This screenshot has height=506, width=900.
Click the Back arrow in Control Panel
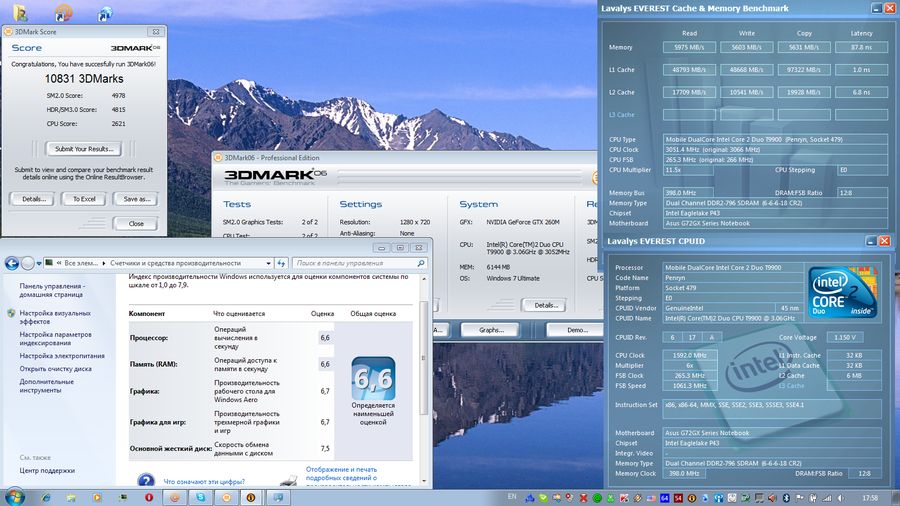pos(12,263)
